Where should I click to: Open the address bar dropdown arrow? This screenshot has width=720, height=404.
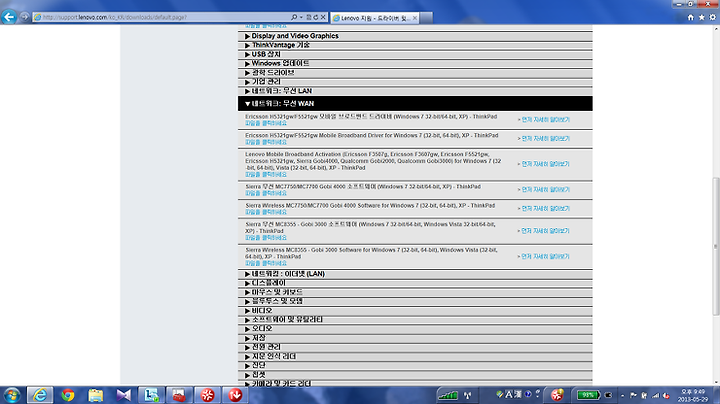coord(301,17)
